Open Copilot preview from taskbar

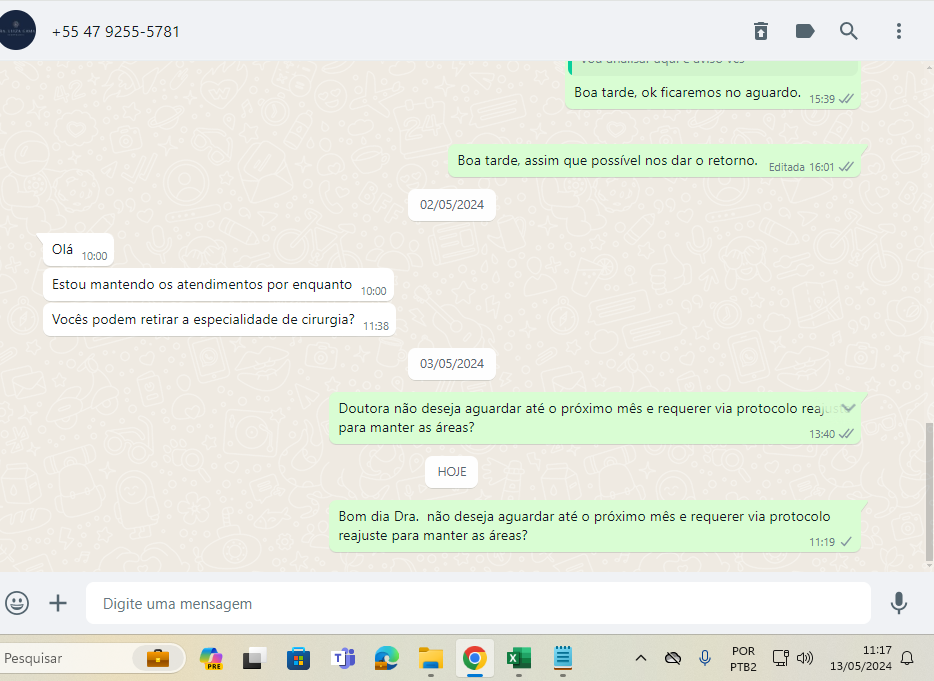[x=211, y=658]
